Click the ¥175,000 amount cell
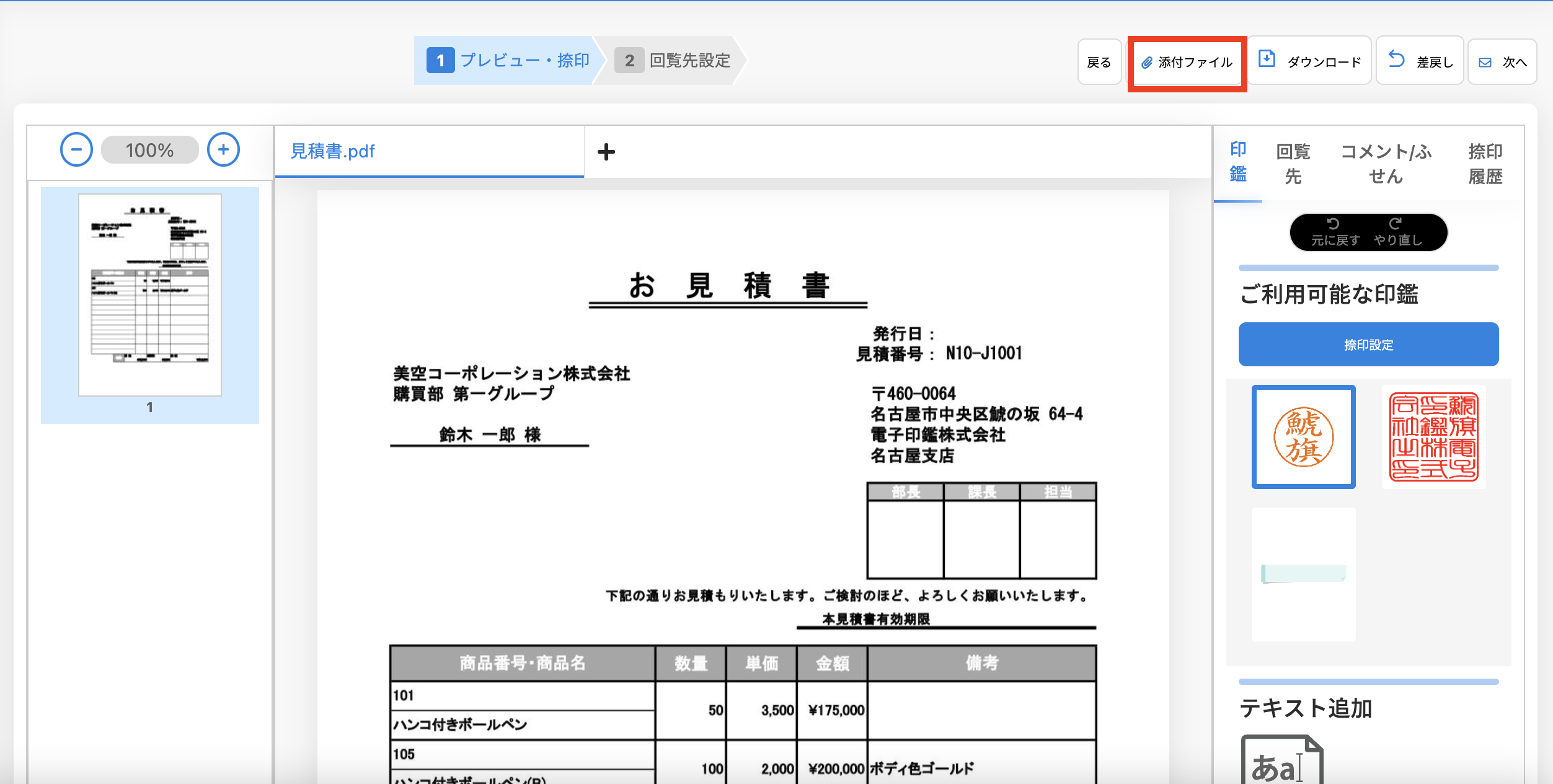Screen dimensions: 1553x784 pyautogui.click(x=833, y=710)
